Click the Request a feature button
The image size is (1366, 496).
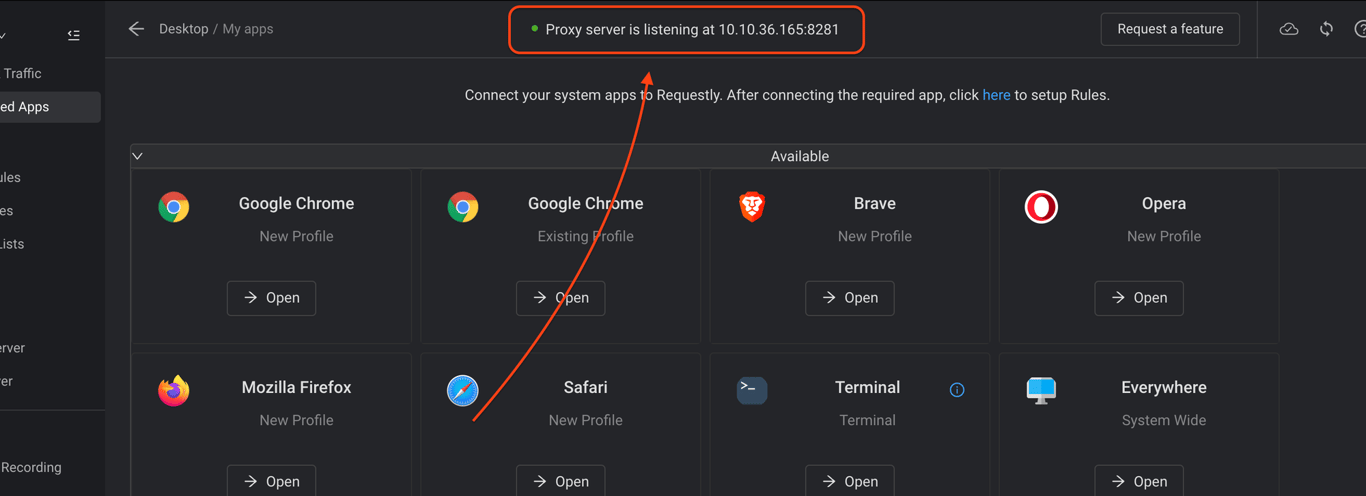(x=1170, y=29)
